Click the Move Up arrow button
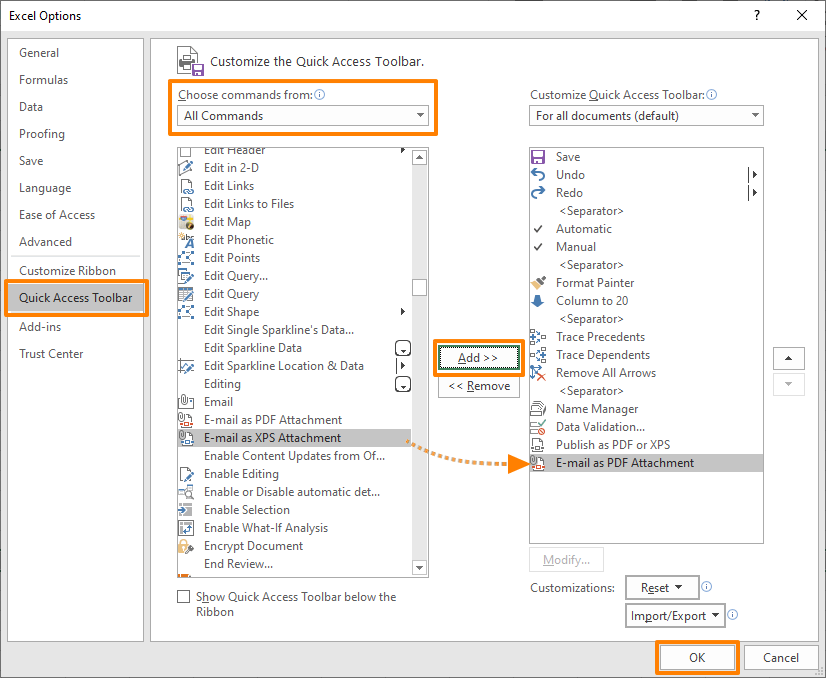826x678 pixels. pyautogui.click(x=789, y=359)
